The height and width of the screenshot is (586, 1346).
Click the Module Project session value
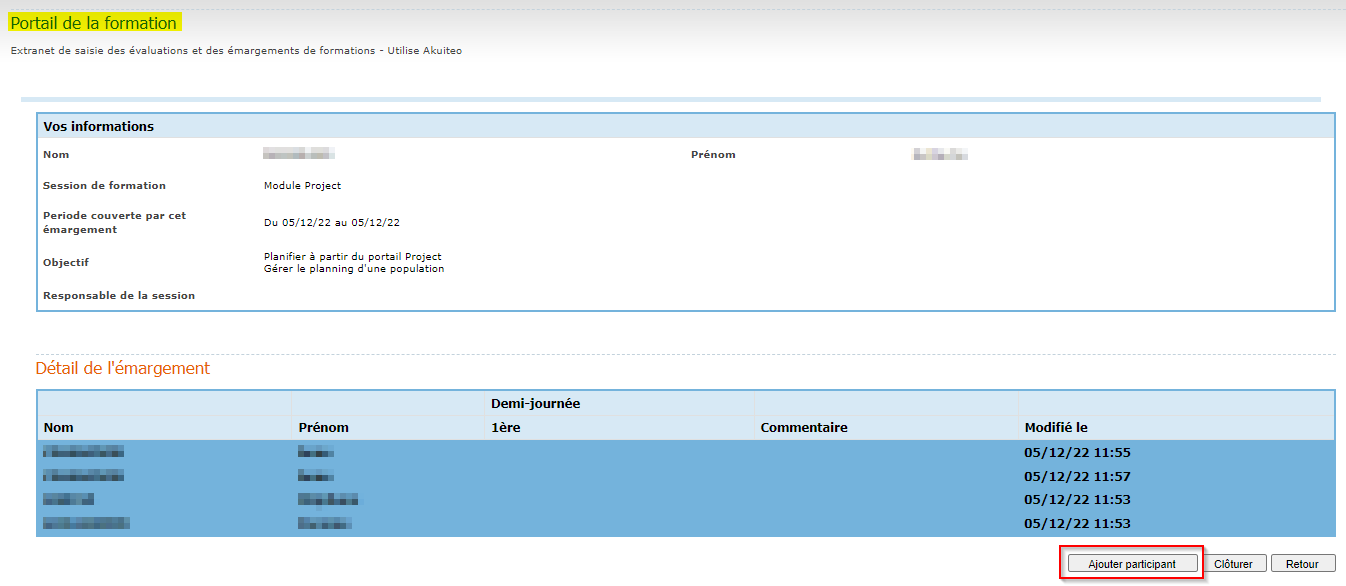[302, 186]
